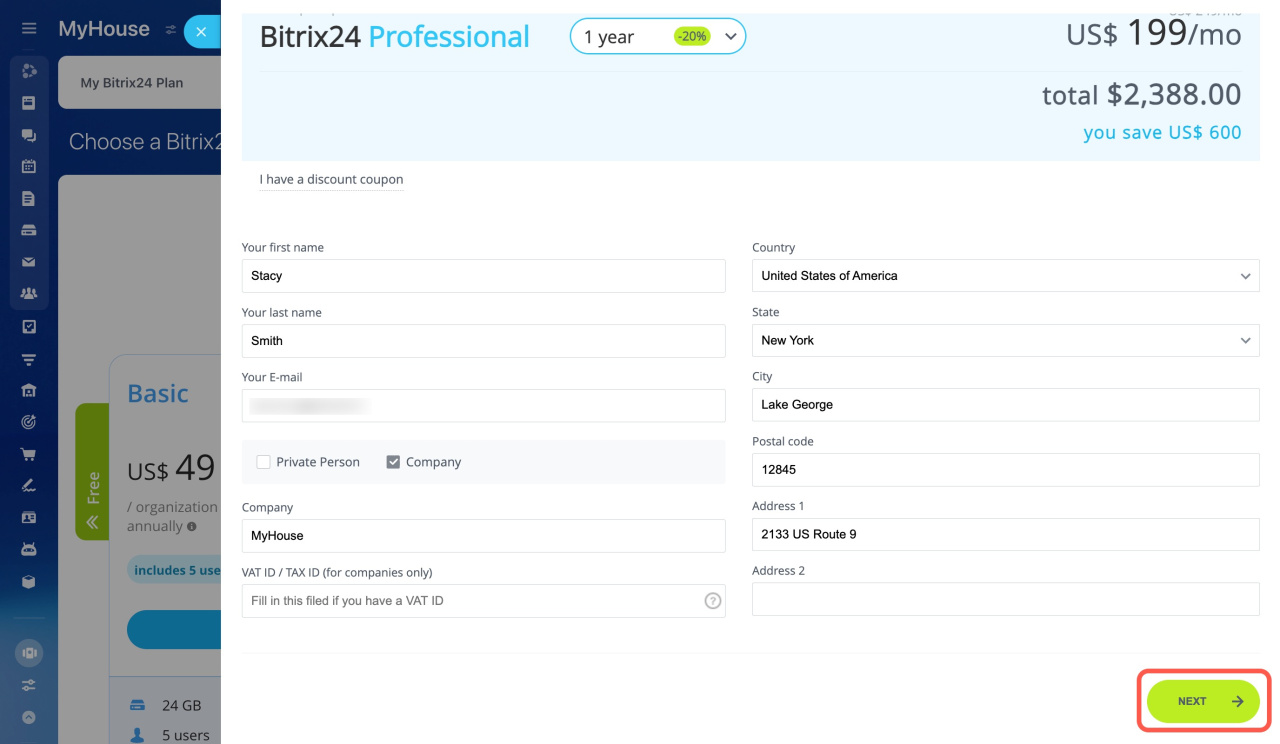Screen dimensions: 1280x744
Task: Open the calendar icon in sidebar
Action: tap(29, 167)
